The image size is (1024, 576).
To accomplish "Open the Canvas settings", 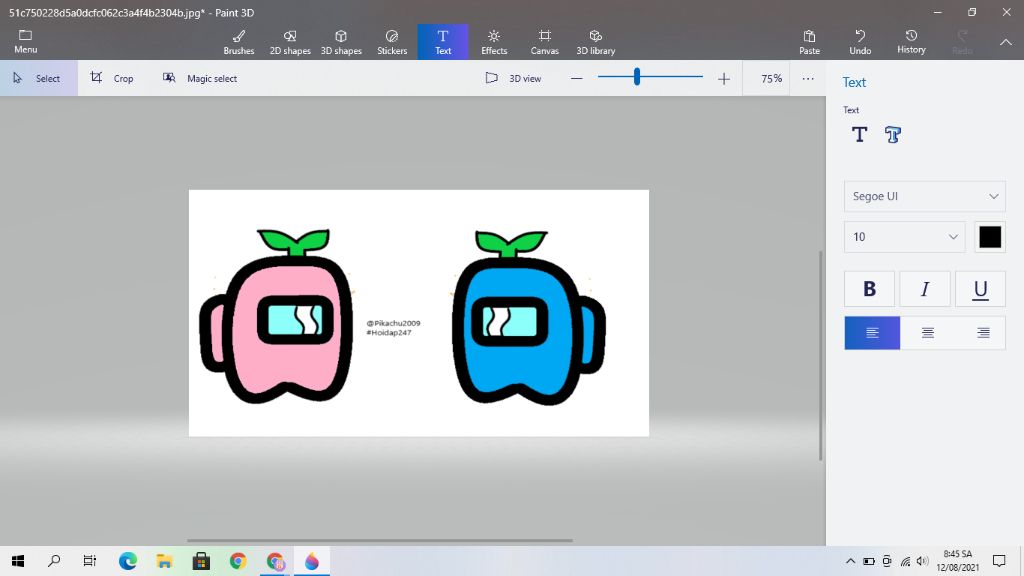I will [545, 42].
